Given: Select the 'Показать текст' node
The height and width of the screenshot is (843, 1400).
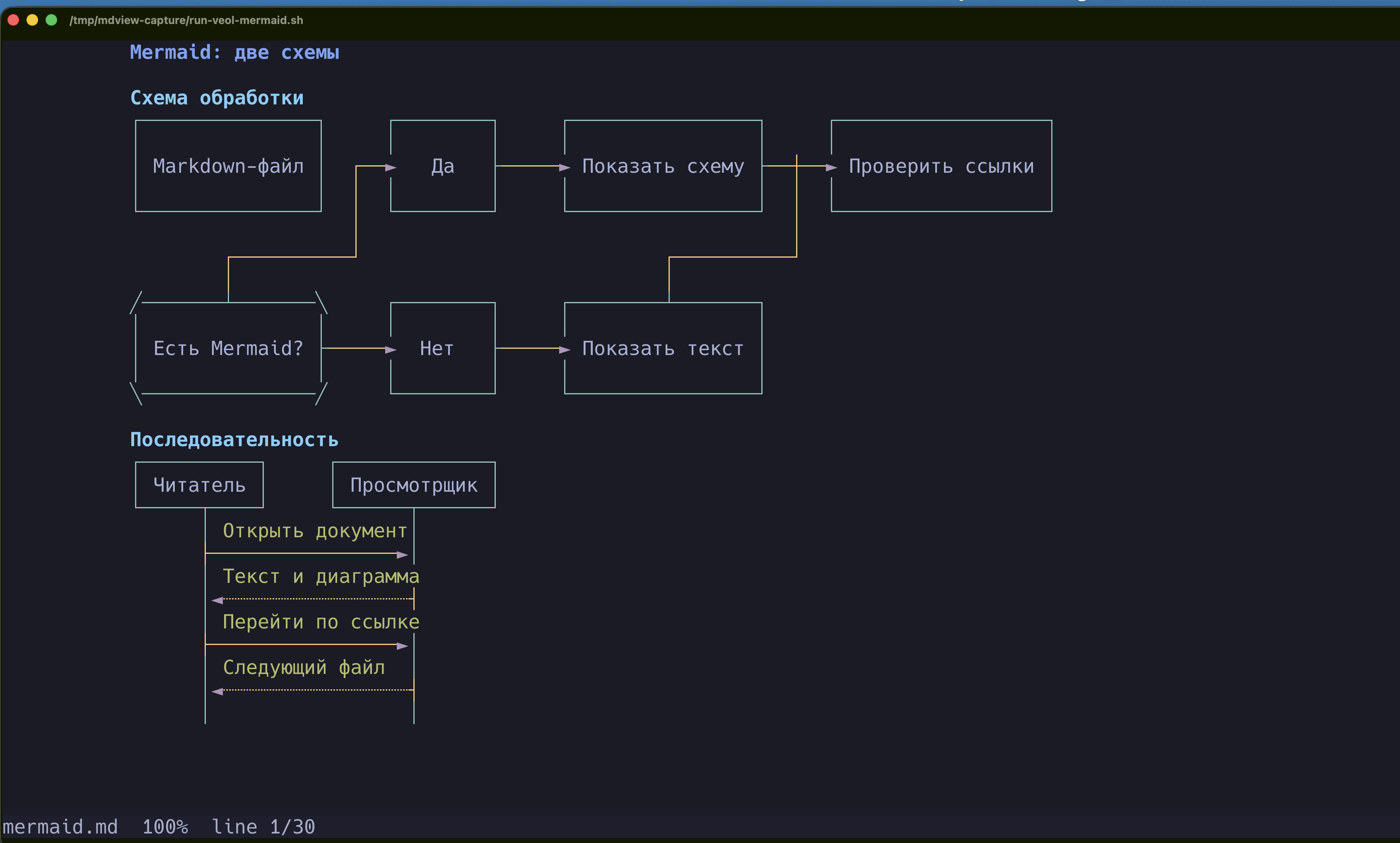Looking at the screenshot, I should coord(664,348).
